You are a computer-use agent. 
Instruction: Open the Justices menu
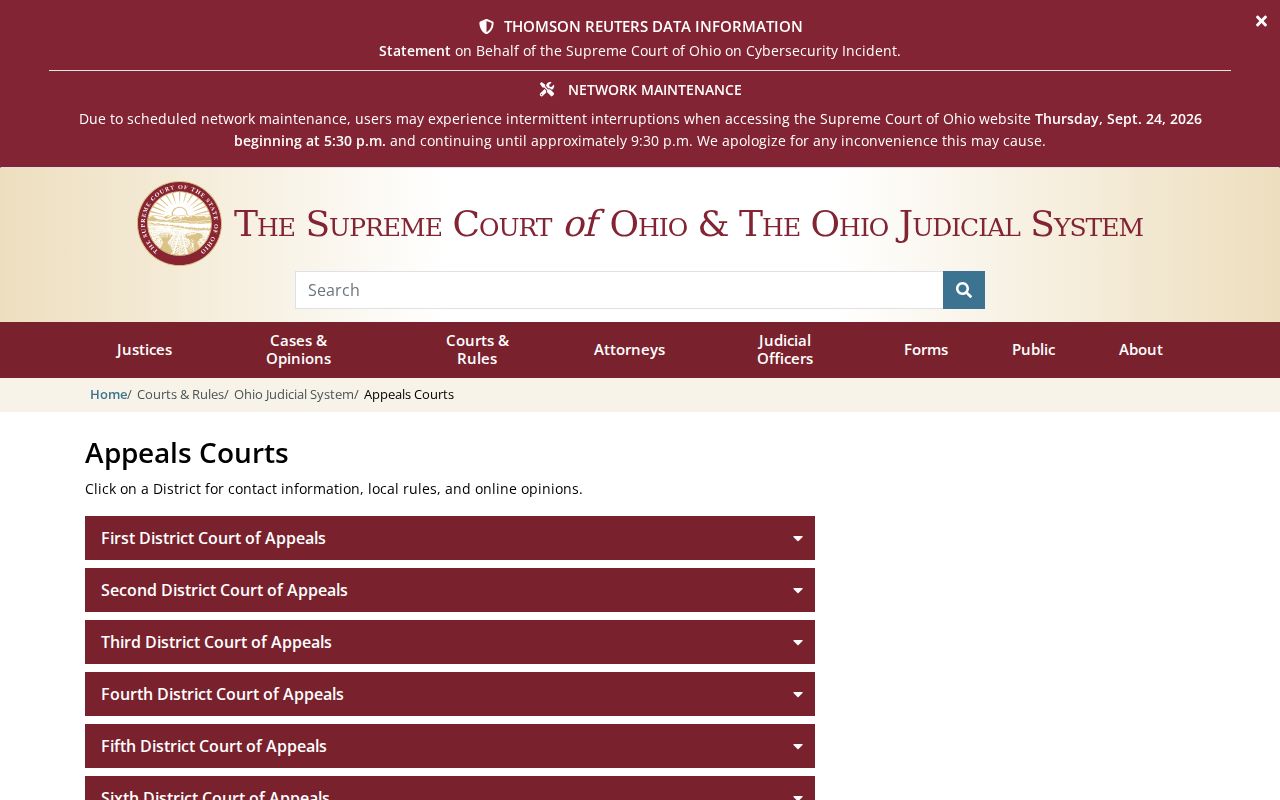pyautogui.click(x=144, y=350)
